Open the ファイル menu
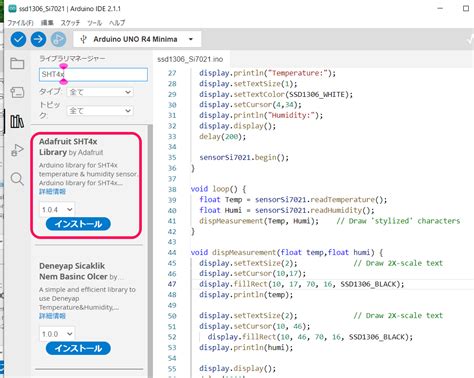The height and width of the screenshot is (378, 474). click(20, 23)
